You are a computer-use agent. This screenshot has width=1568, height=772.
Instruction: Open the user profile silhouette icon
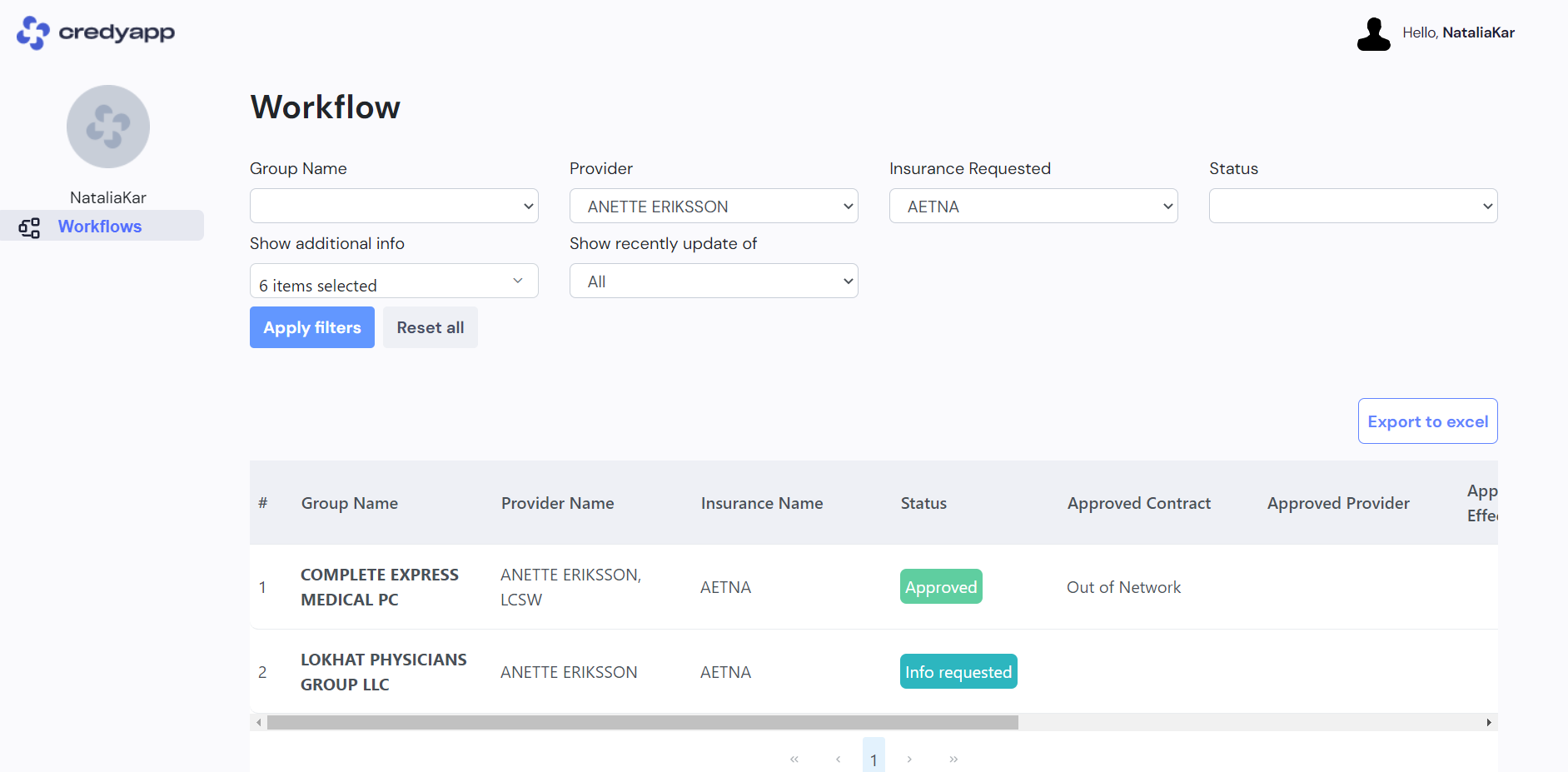1374,34
